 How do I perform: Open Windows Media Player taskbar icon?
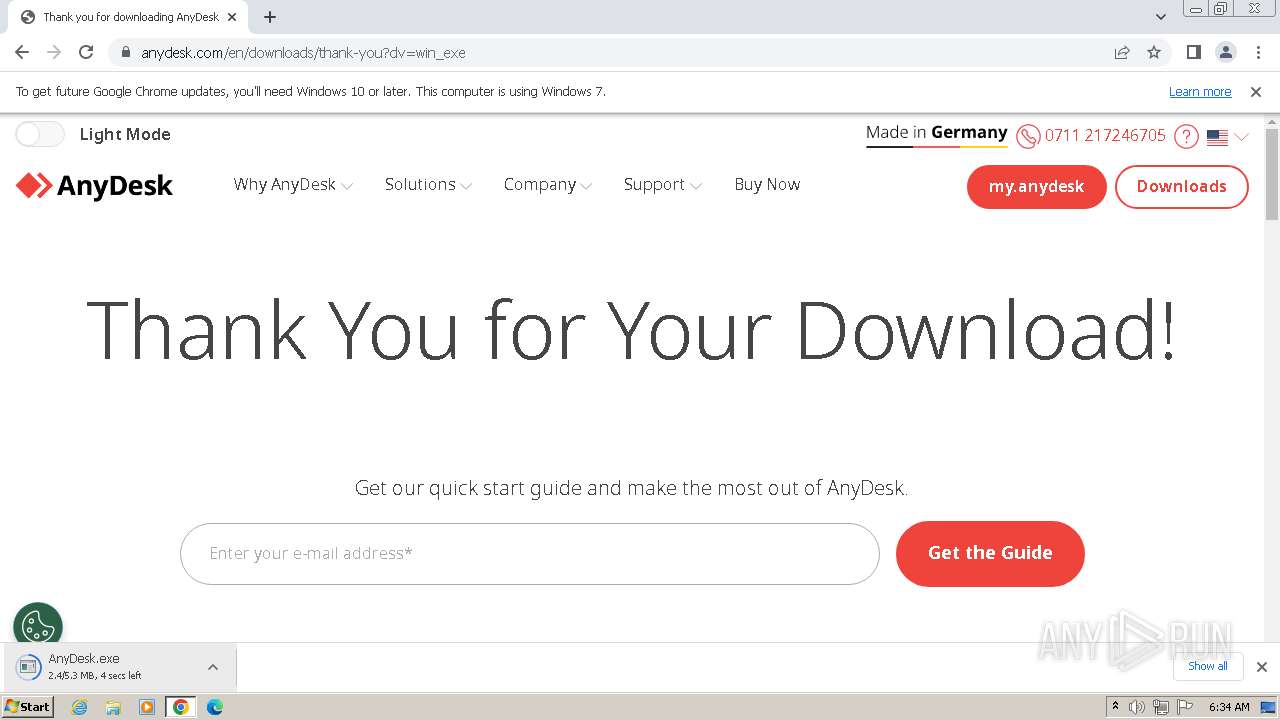pos(147,707)
